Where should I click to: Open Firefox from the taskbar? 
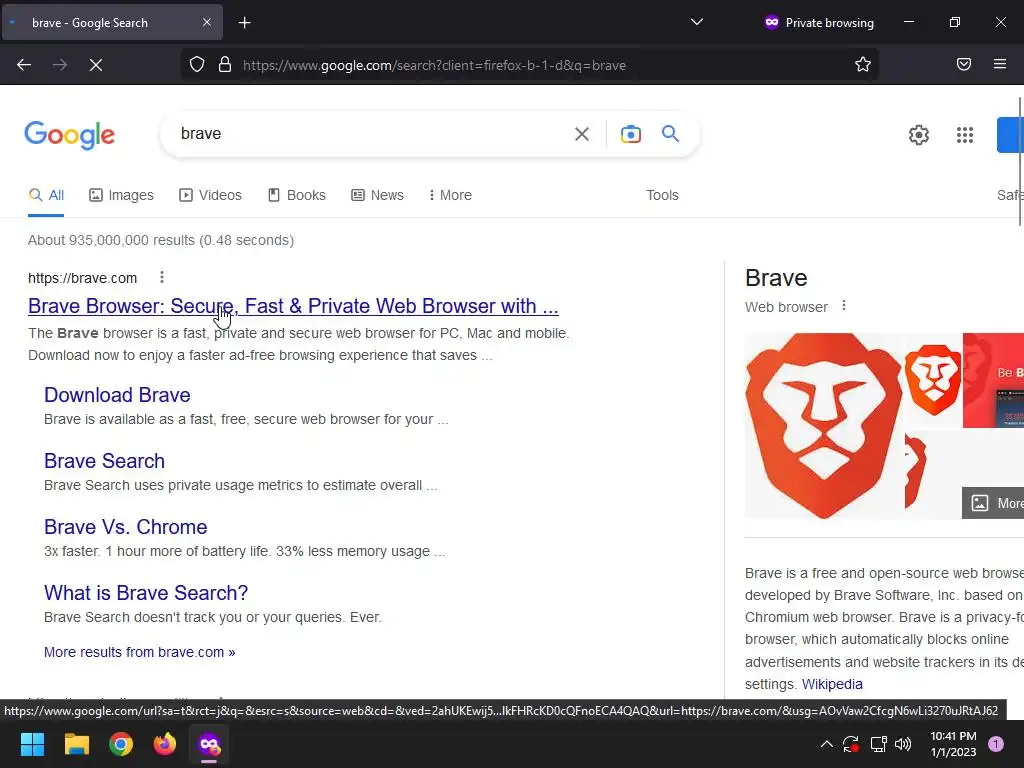click(165, 744)
